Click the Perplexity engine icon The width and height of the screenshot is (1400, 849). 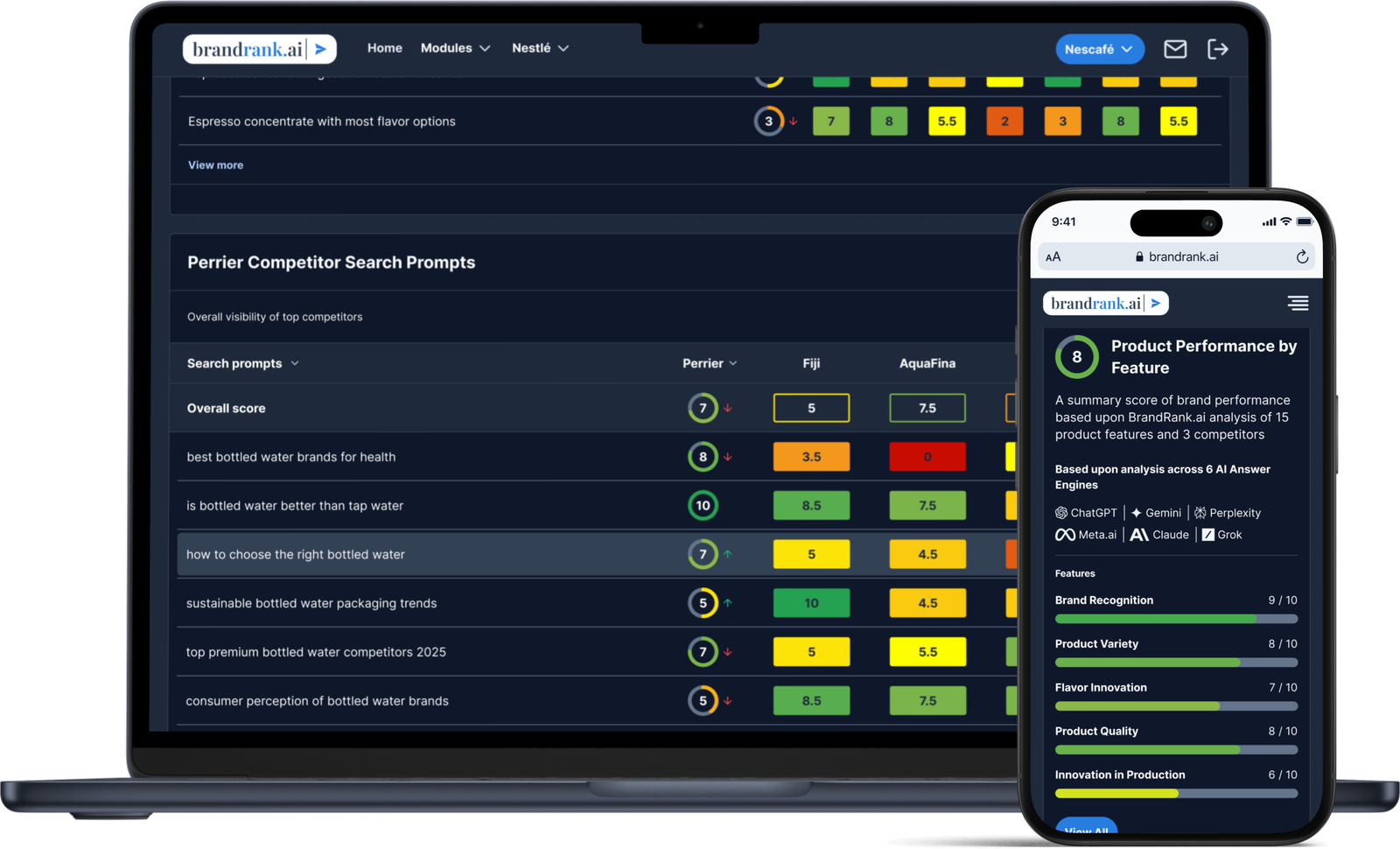(x=1200, y=513)
